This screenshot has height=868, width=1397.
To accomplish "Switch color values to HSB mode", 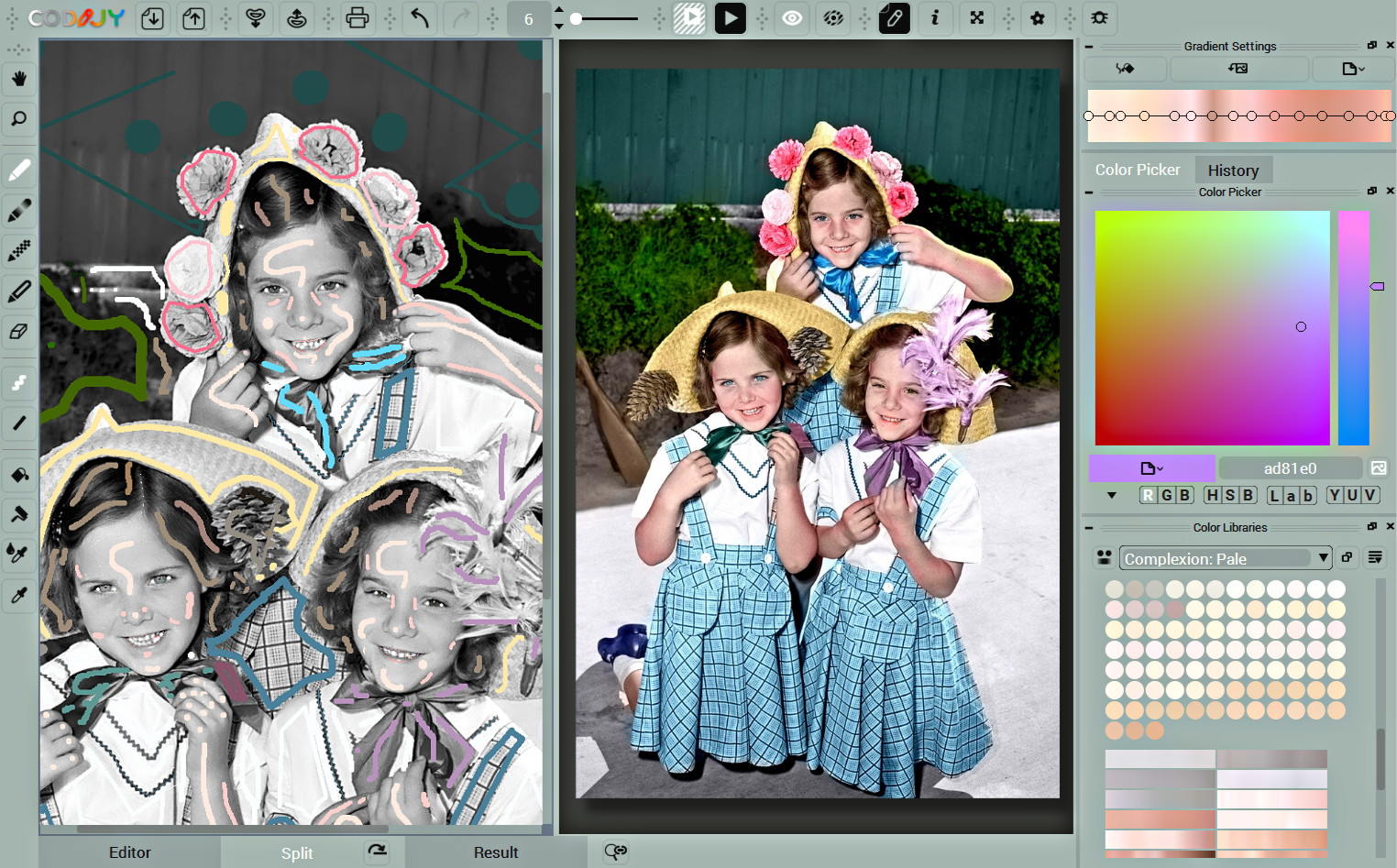I will coord(1231,494).
